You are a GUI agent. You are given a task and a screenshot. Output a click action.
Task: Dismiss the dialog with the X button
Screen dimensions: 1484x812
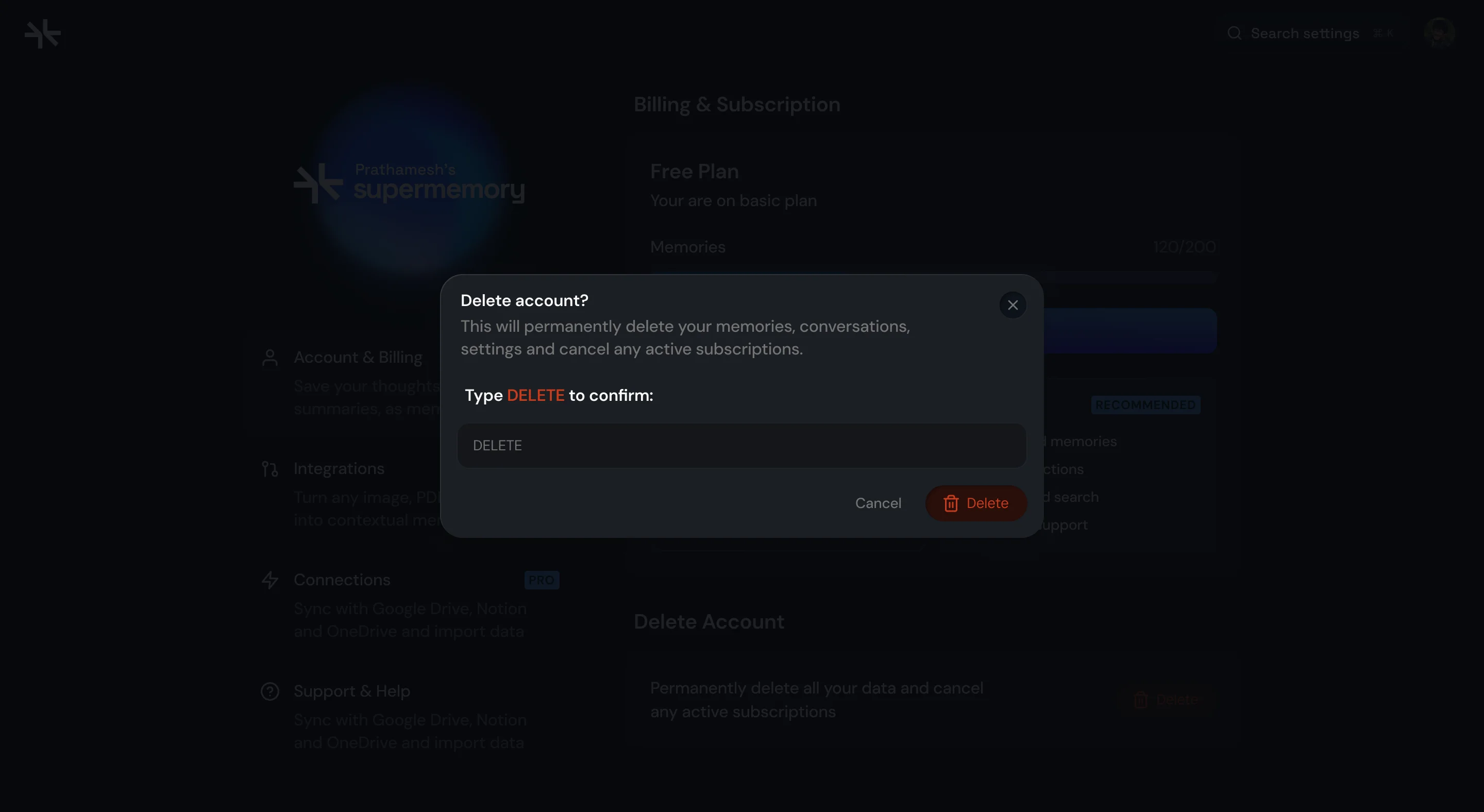click(1014, 304)
